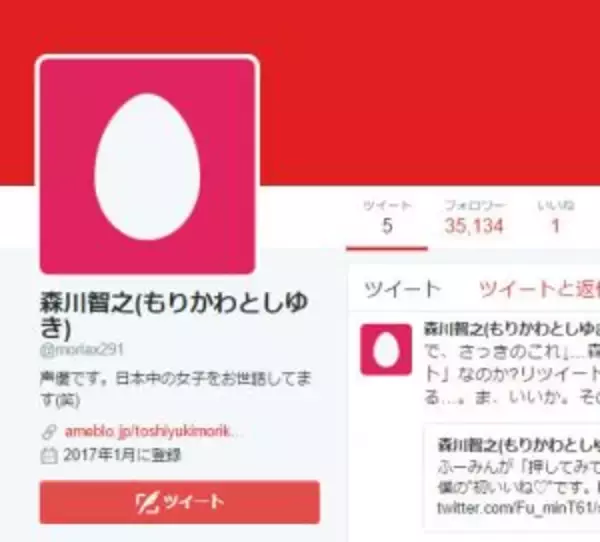Select the ツイート count tab showing 5
Viewport: 600px width, 542px height.
(387, 218)
